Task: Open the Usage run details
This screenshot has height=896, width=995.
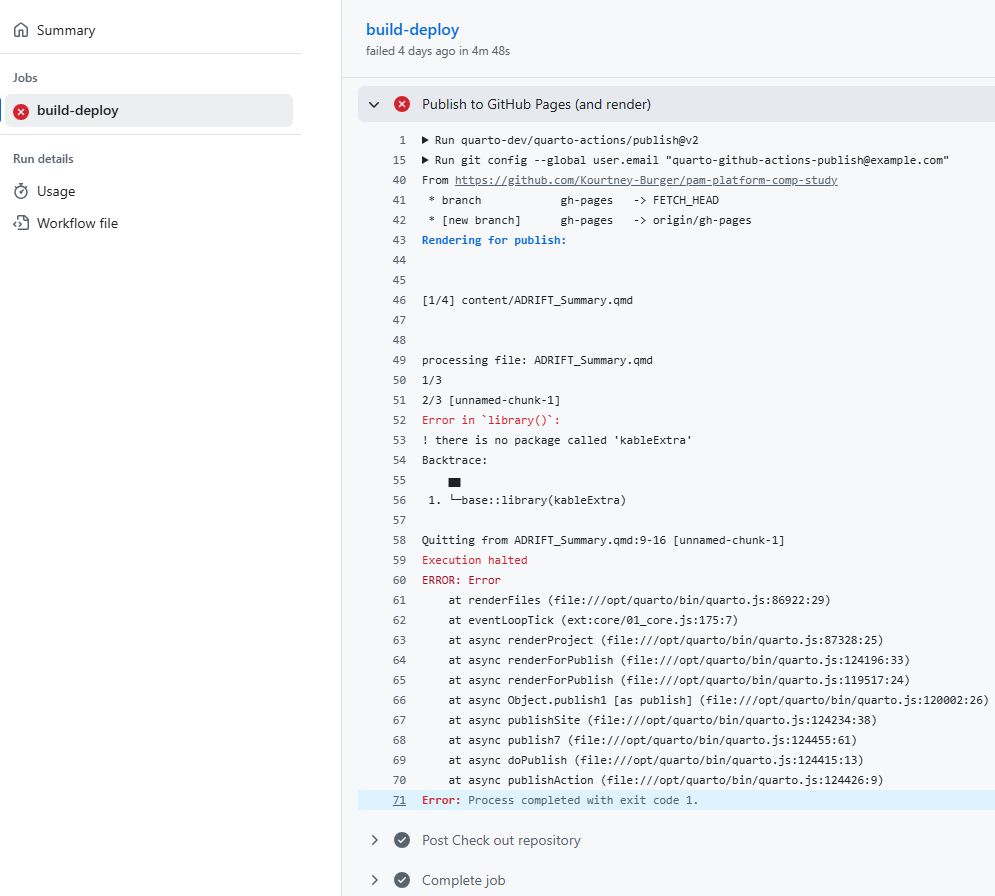Action: [56, 191]
